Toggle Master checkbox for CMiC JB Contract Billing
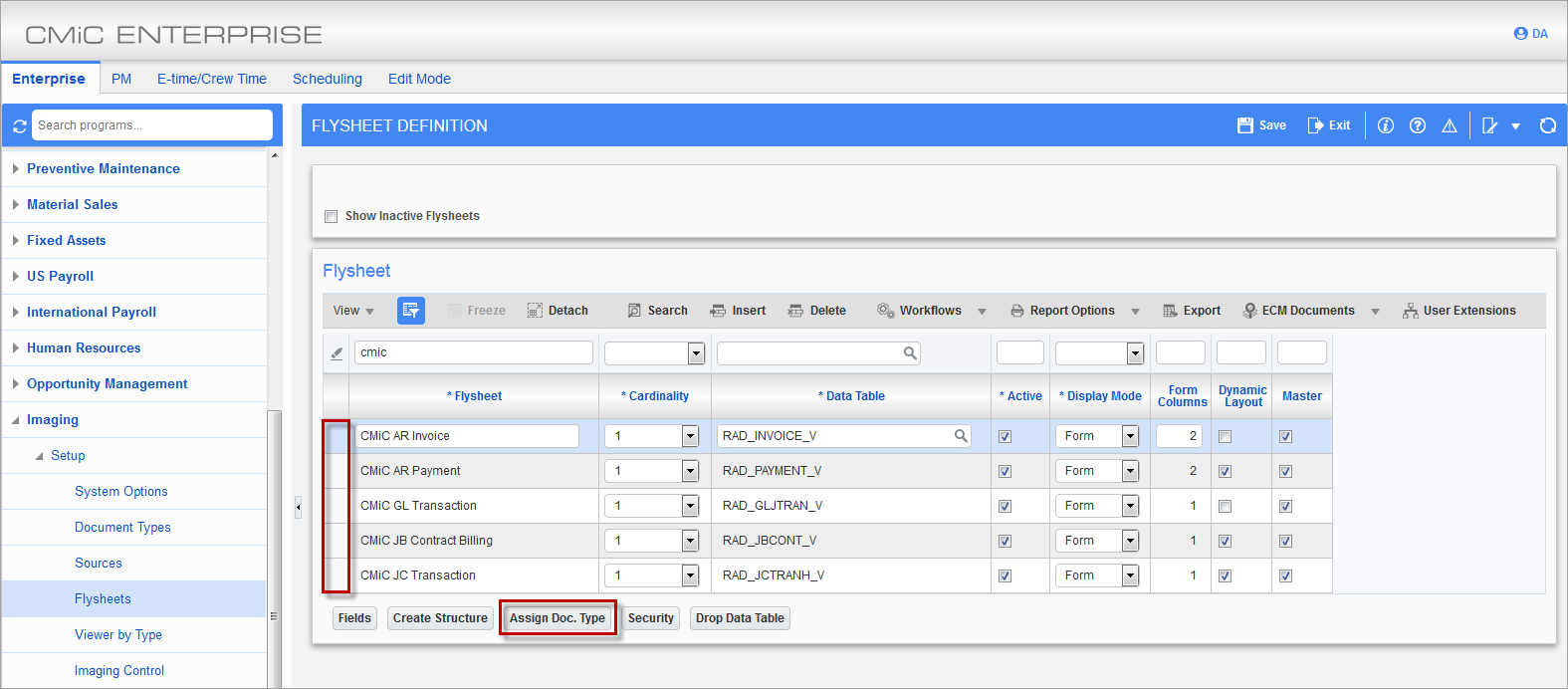 pyautogui.click(x=1285, y=541)
